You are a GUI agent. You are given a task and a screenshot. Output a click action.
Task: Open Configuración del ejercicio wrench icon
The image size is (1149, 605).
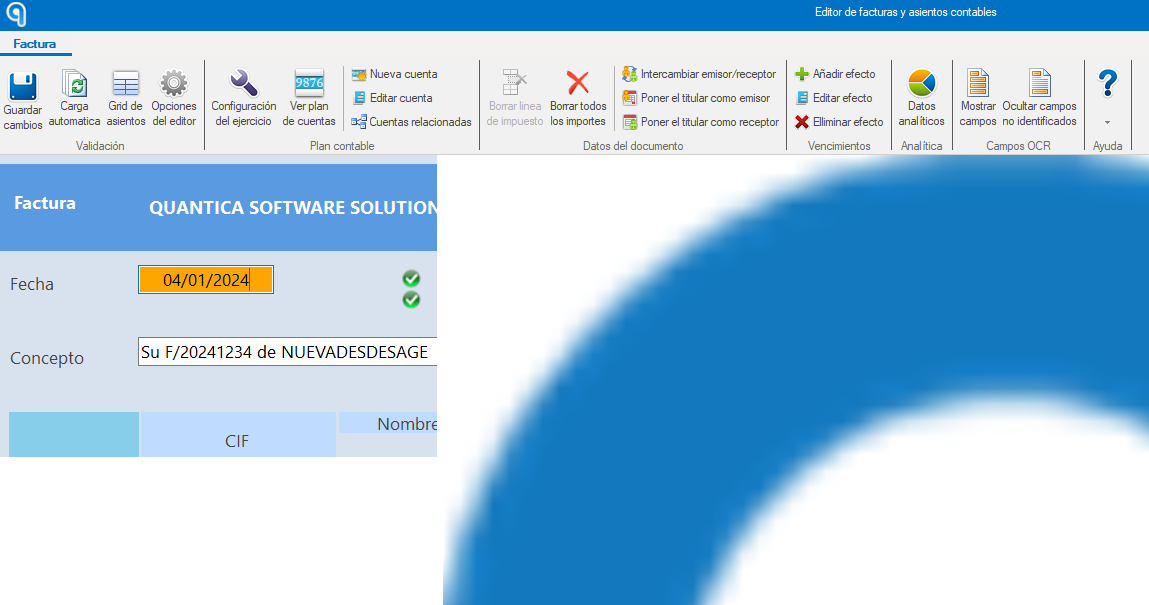pyautogui.click(x=243, y=84)
